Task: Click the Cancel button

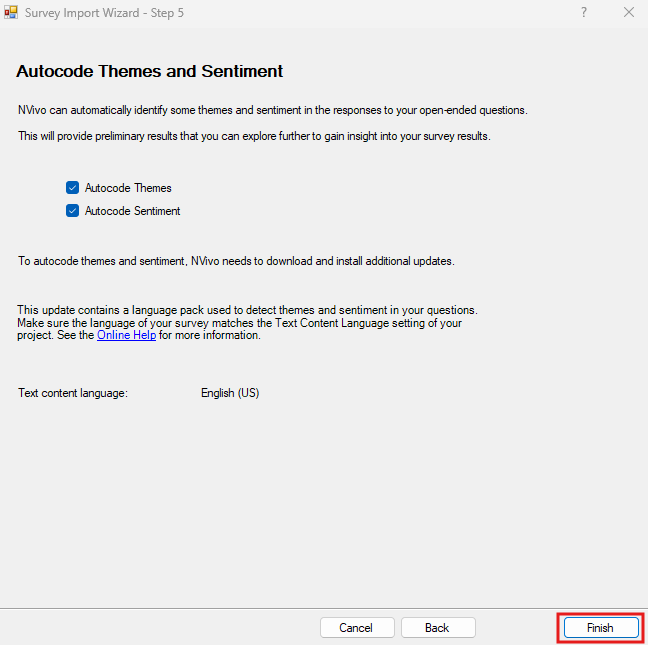Action: click(x=357, y=628)
